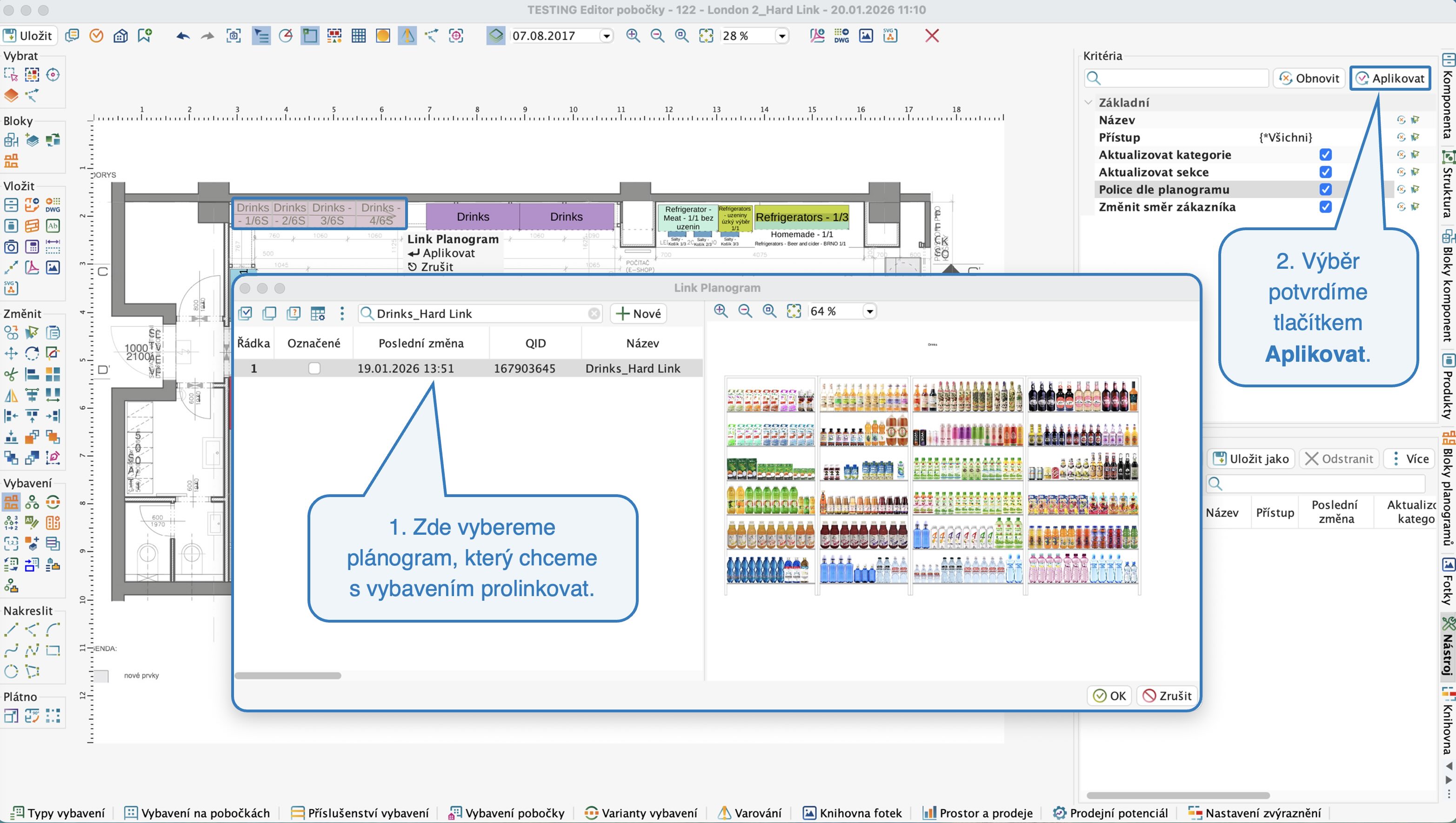Click the redo arrow in top toolbar
The image size is (1456, 823).
(x=207, y=36)
